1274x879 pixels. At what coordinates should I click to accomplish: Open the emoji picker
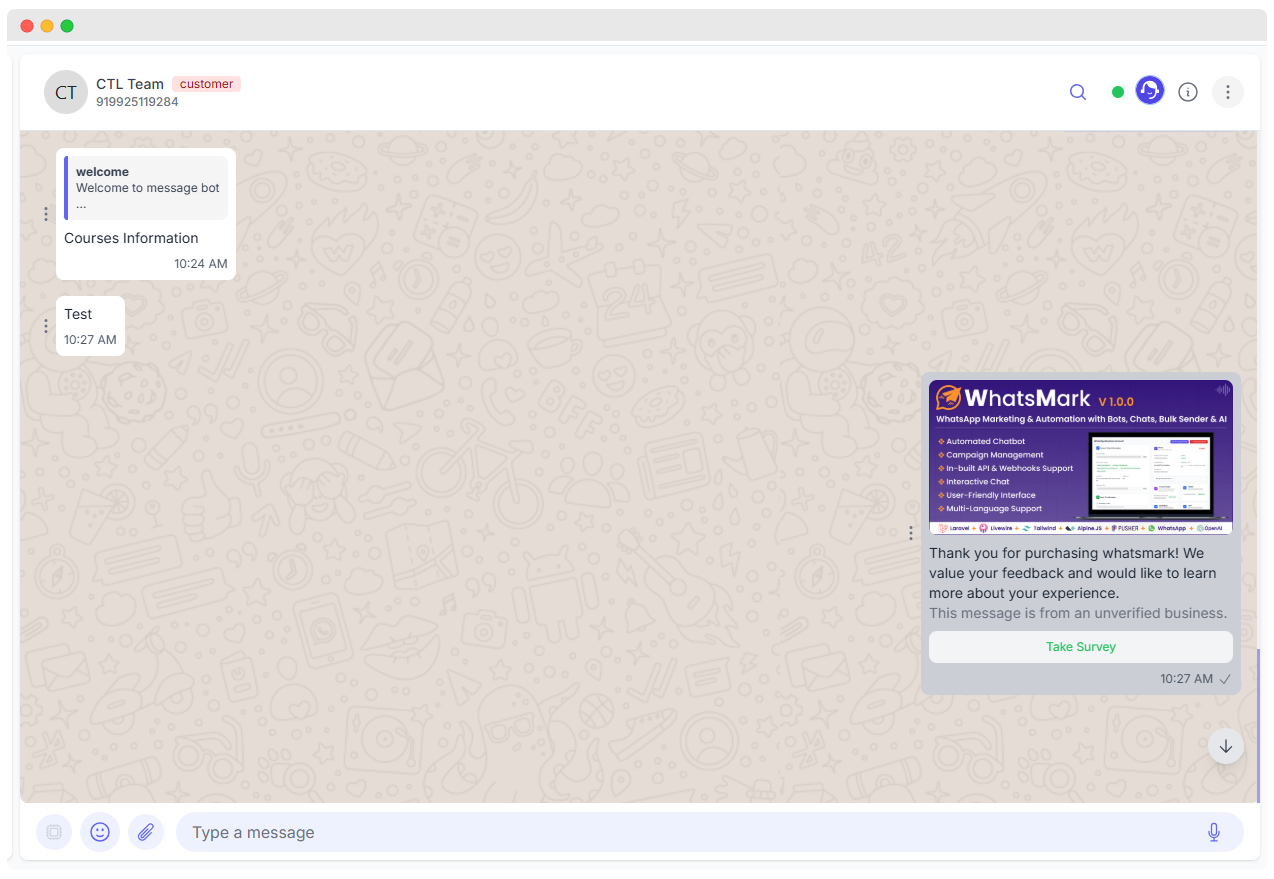(x=100, y=832)
